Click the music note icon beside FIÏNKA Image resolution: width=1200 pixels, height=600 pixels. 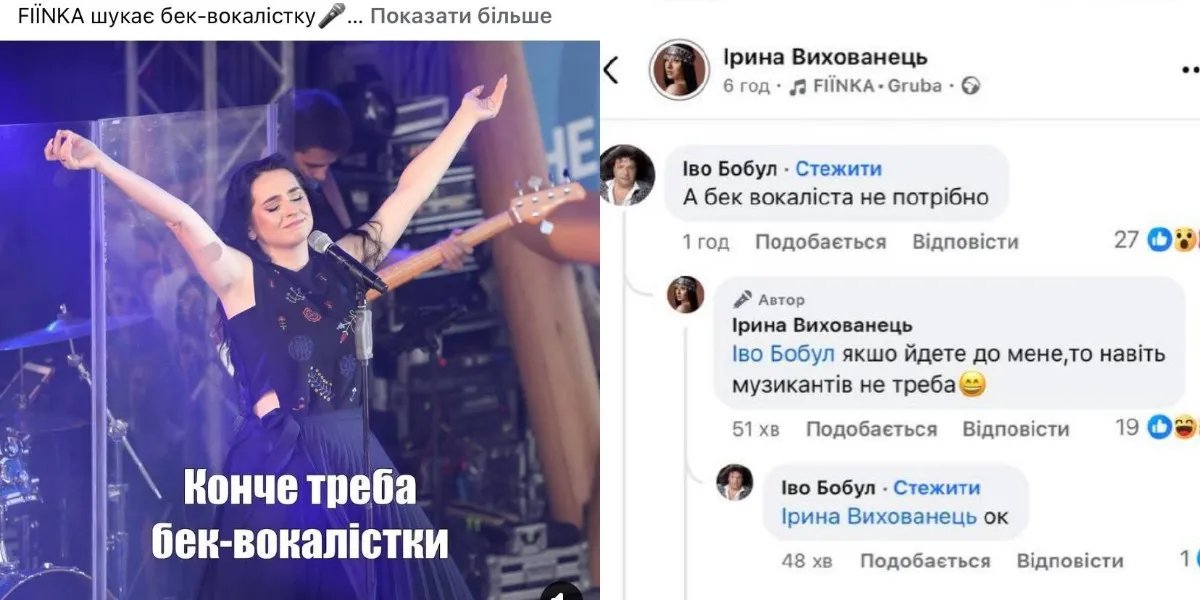pyautogui.click(x=797, y=86)
